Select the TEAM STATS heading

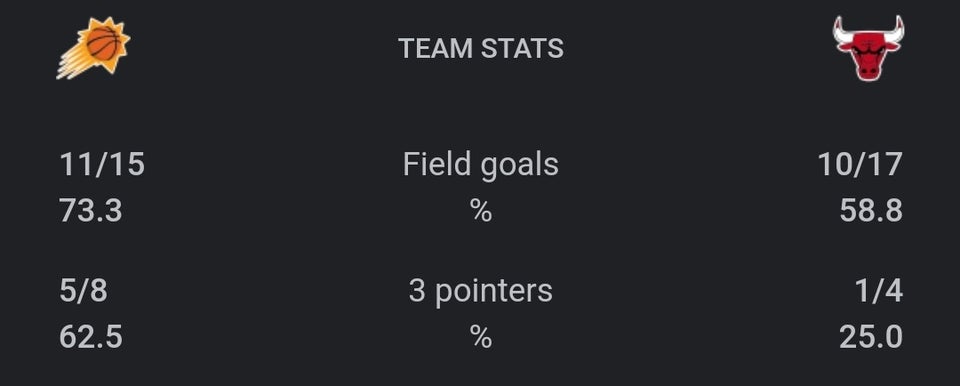pos(481,49)
